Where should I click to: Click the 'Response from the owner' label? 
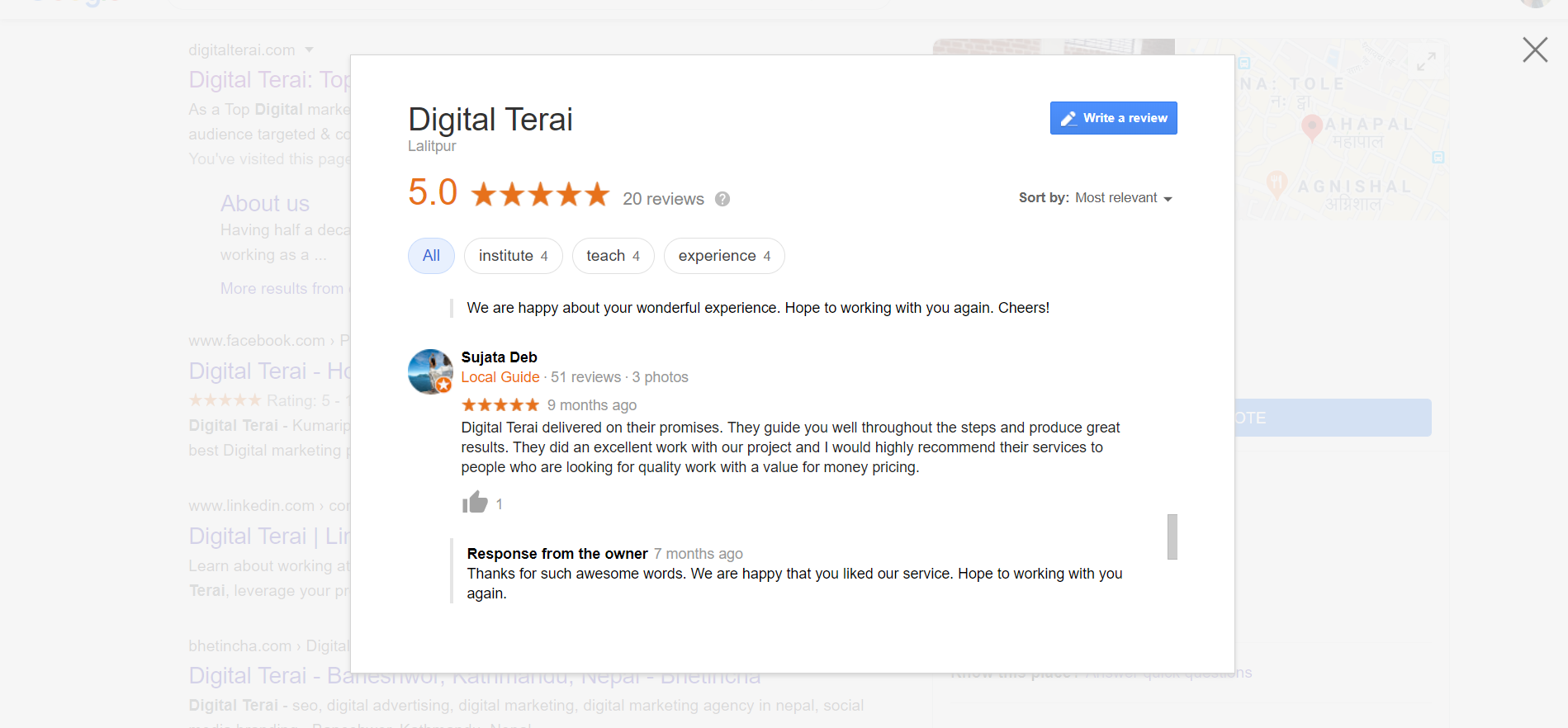pos(557,554)
